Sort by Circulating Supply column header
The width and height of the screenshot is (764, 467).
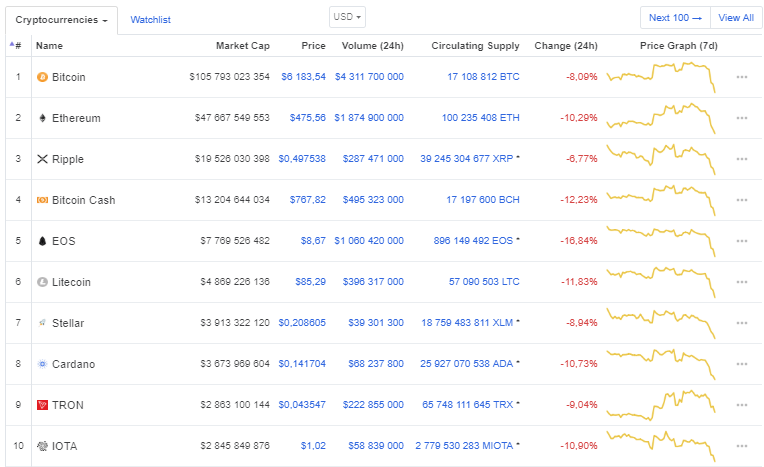click(x=475, y=46)
